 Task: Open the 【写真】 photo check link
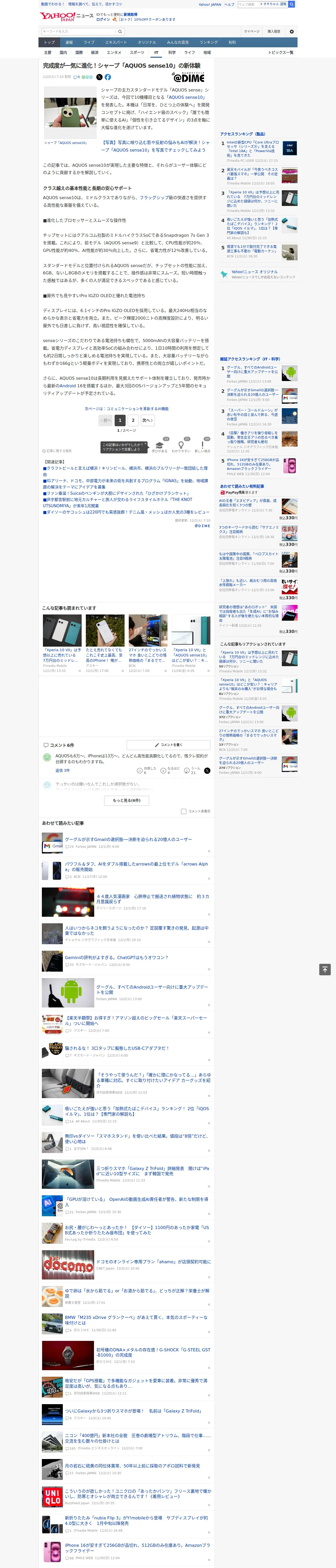155,146
